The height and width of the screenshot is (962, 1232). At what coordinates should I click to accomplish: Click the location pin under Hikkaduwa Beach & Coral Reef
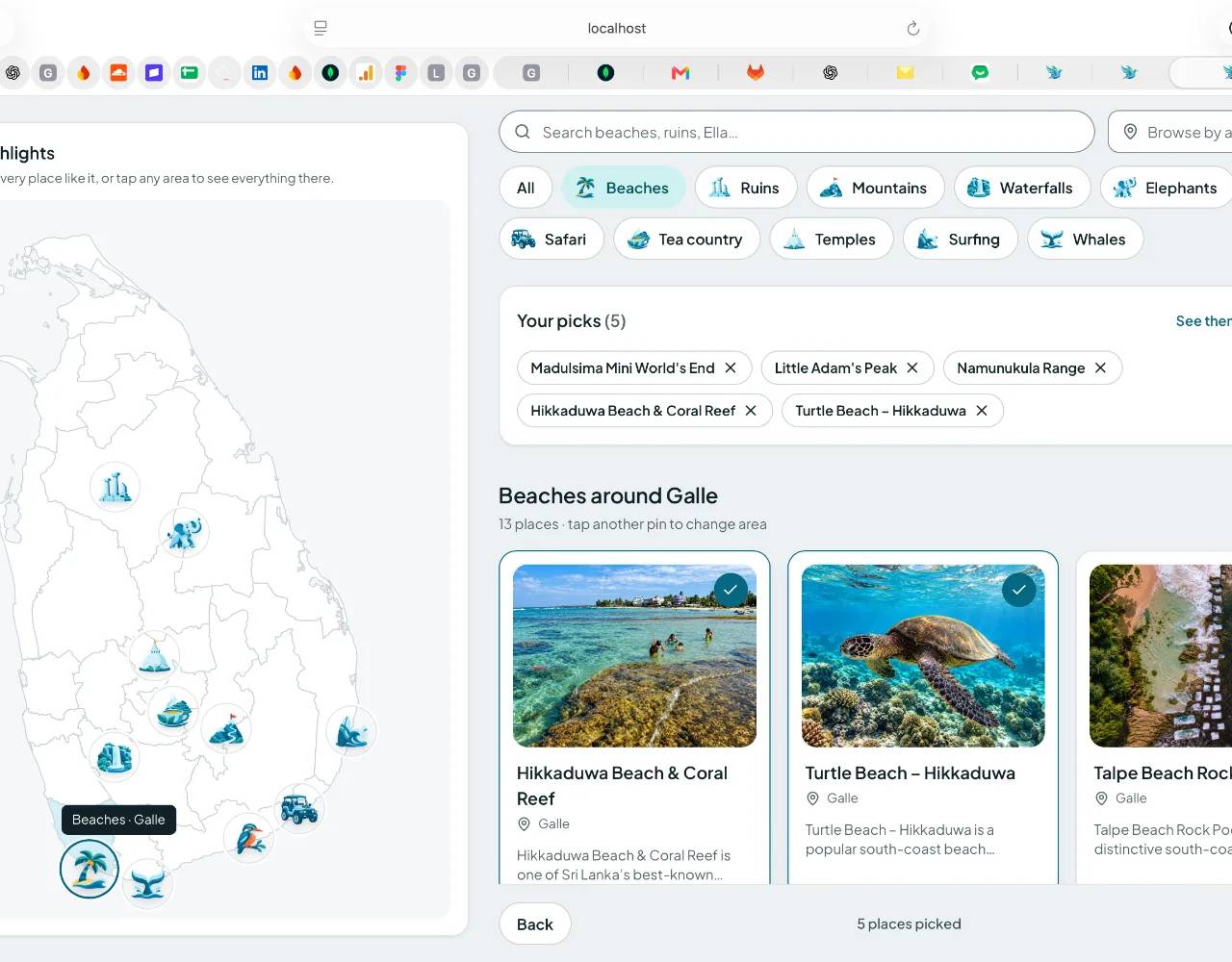pyautogui.click(x=524, y=824)
